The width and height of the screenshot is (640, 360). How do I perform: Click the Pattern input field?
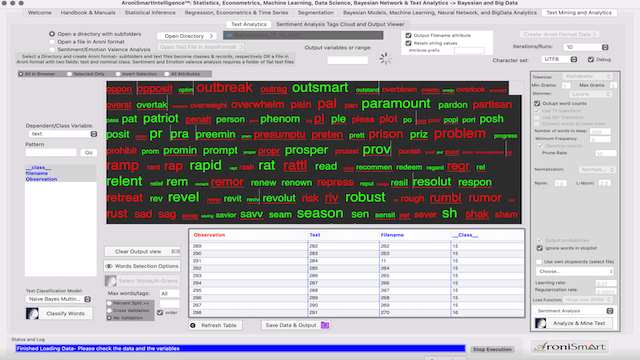[51, 153]
